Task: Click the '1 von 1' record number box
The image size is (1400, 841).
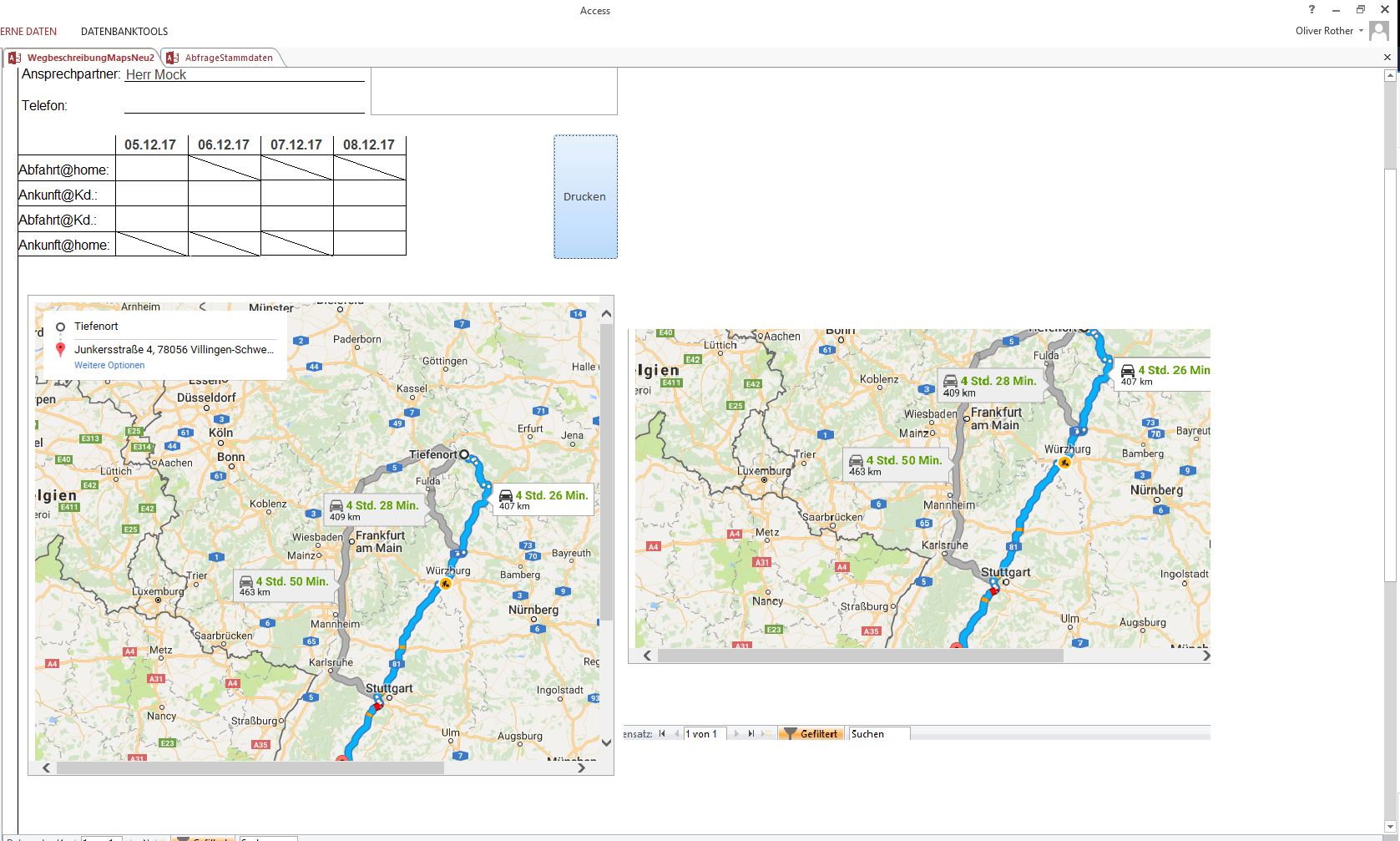Action: click(x=705, y=734)
